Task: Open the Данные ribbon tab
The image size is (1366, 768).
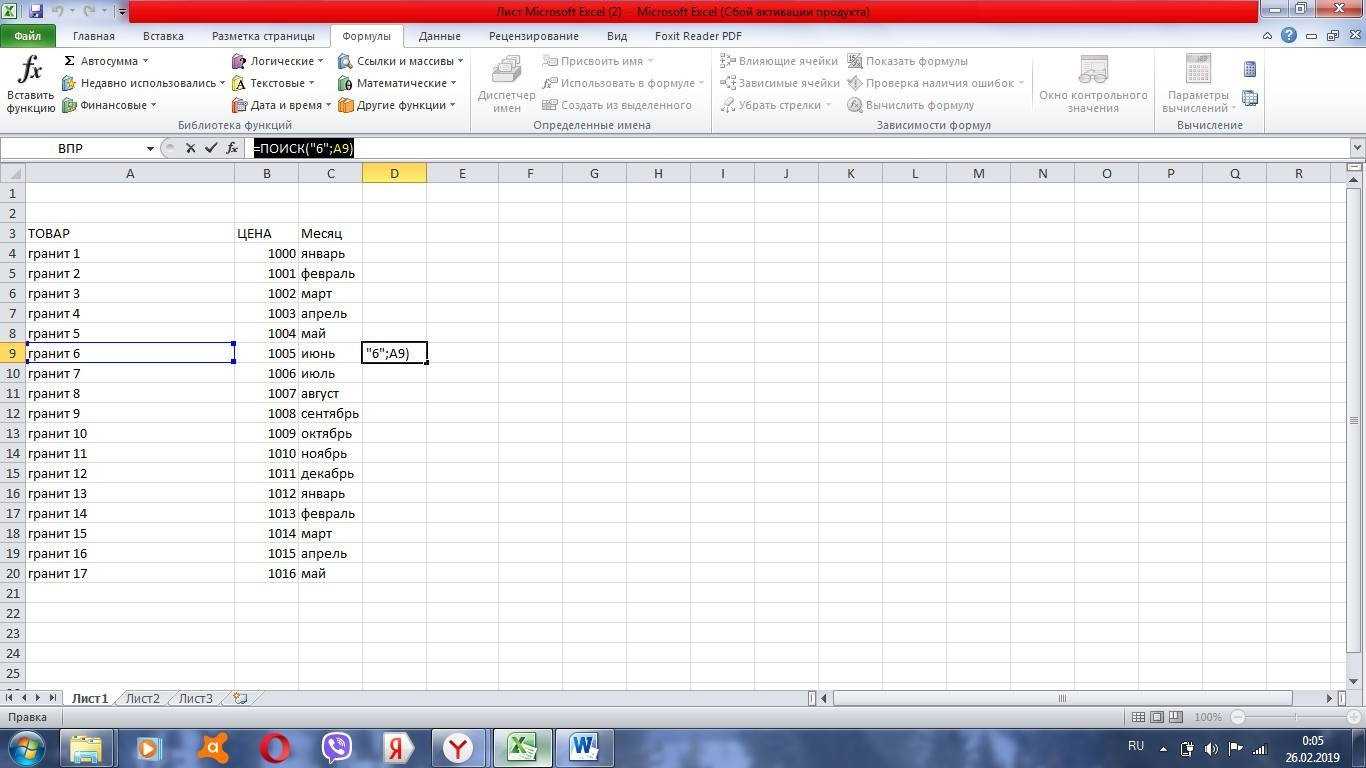Action: pos(439,36)
